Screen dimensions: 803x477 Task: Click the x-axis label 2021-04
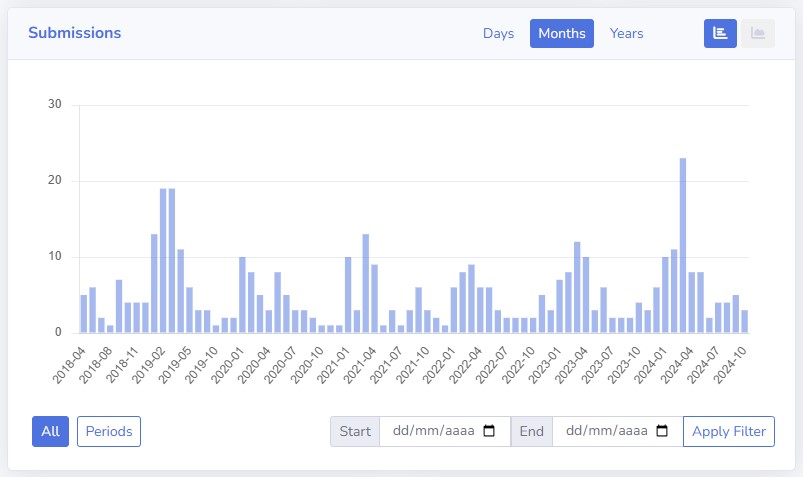(360, 365)
